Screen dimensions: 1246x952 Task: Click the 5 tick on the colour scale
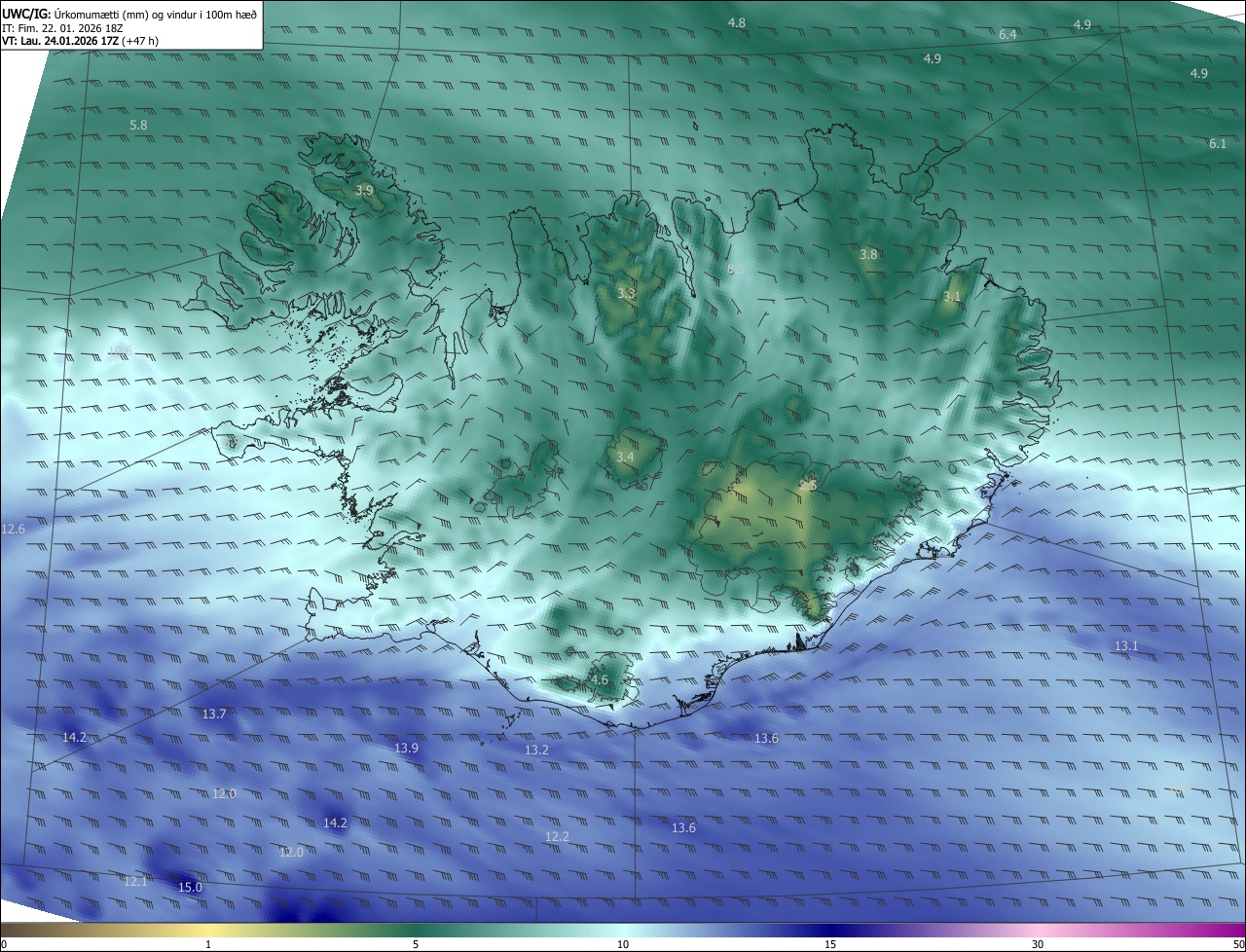(x=416, y=944)
